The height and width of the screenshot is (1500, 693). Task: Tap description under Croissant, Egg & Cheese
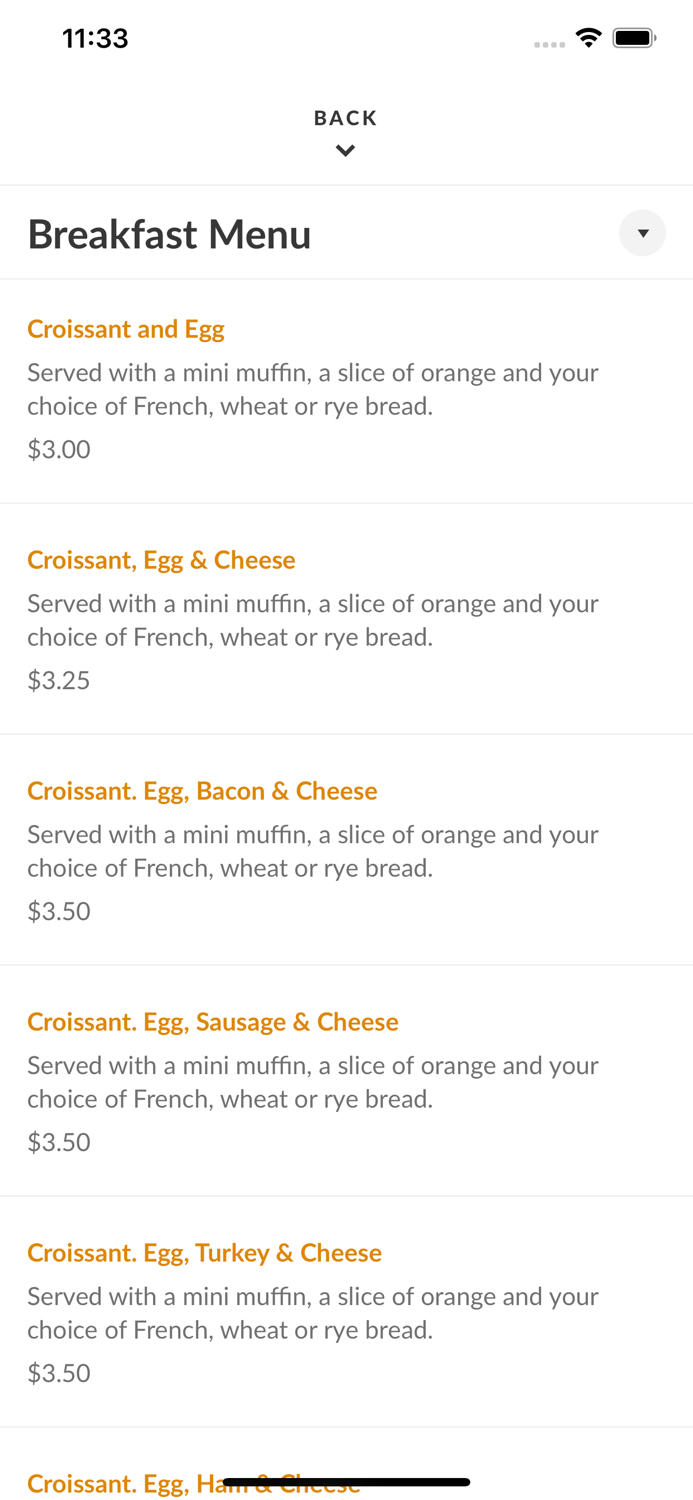313,620
